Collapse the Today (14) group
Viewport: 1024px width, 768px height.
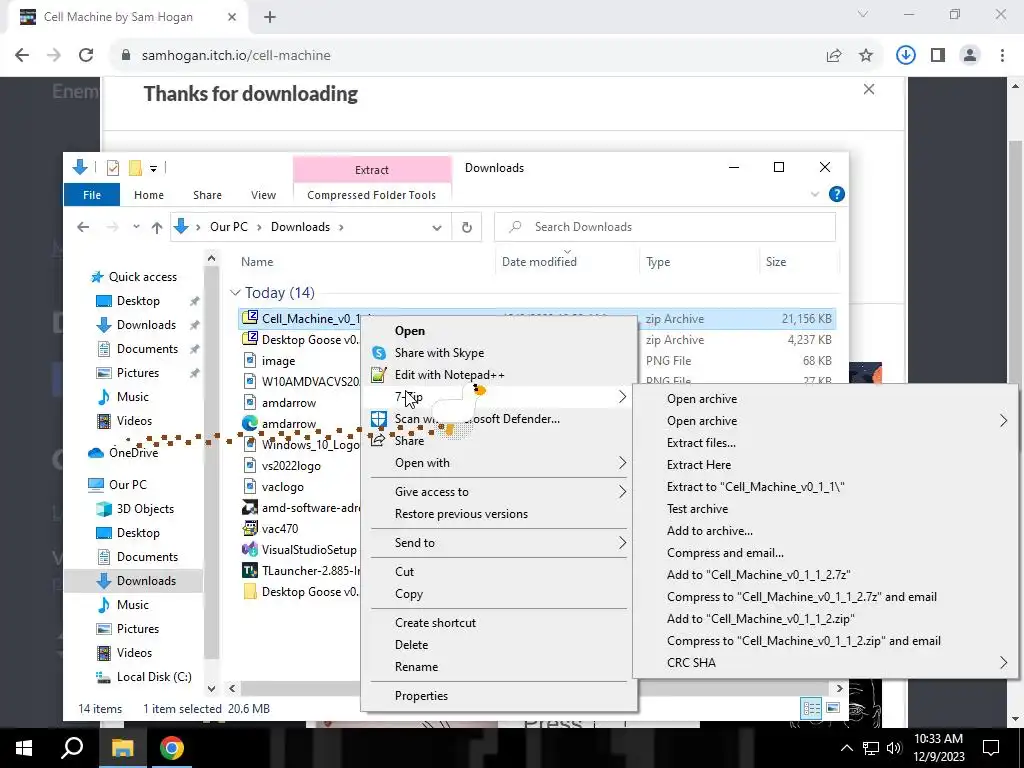[x=235, y=293]
